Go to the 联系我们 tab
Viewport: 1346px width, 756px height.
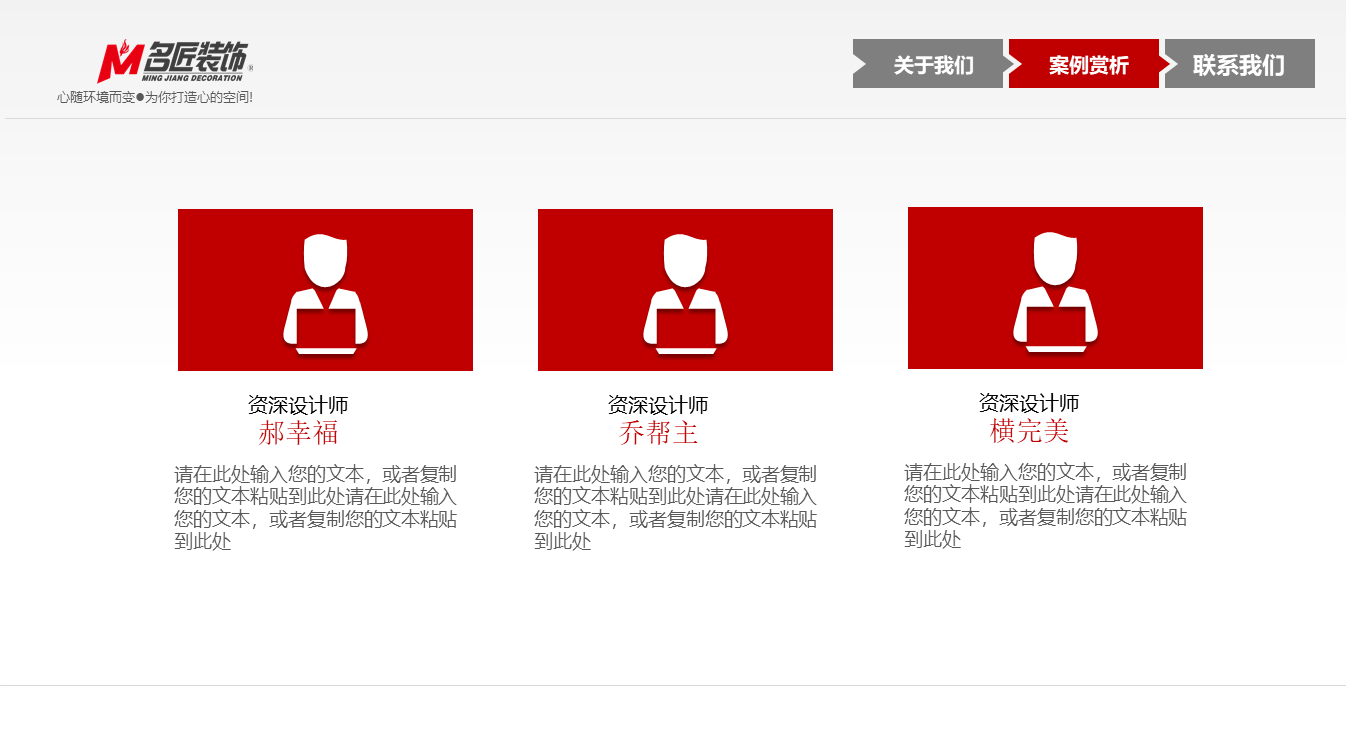click(1239, 65)
